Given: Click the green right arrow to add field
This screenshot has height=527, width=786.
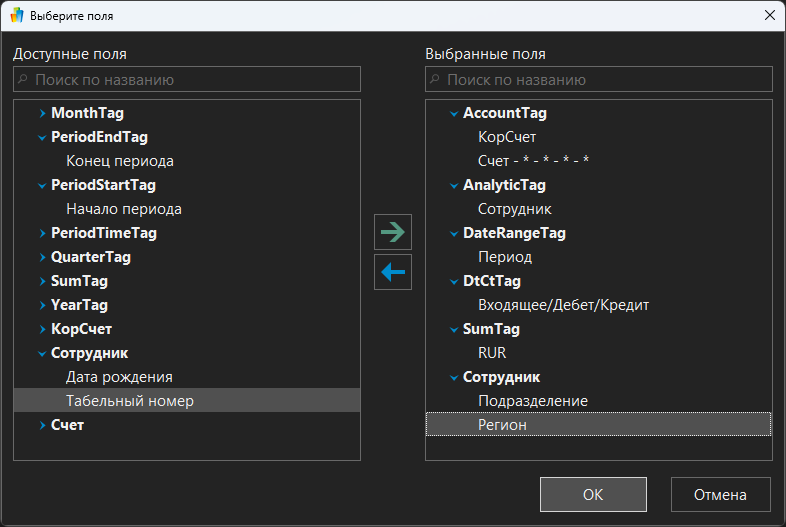Looking at the screenshot, I should point(393,232).
